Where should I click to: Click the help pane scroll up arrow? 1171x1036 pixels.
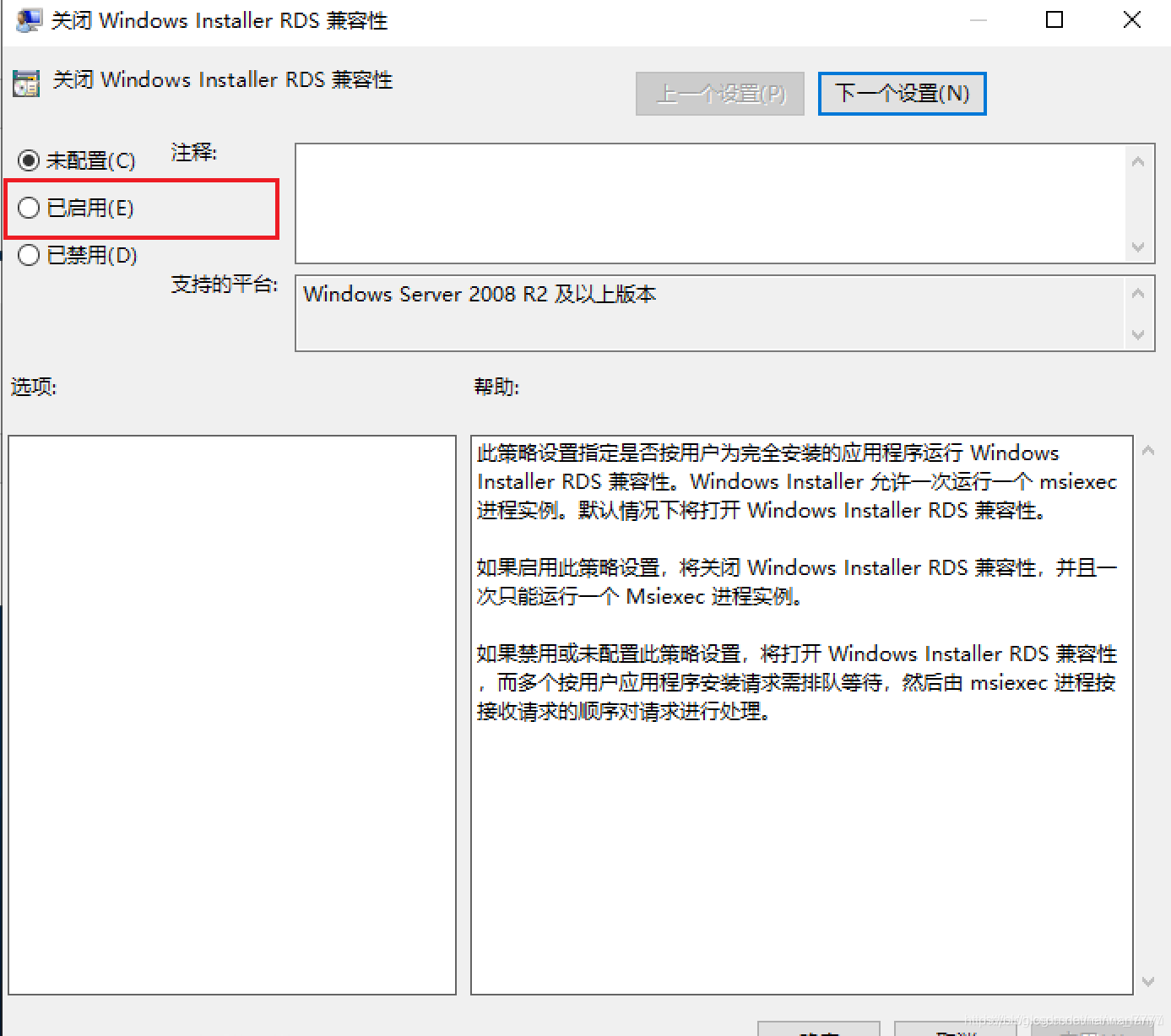click(1148, 450)
